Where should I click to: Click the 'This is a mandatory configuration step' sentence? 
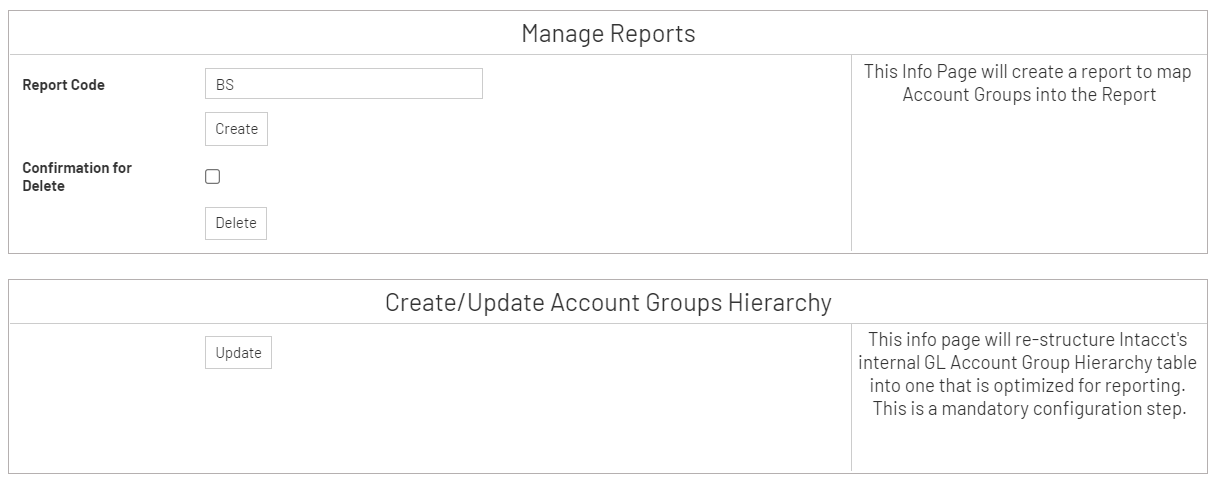coord(1029,409)
